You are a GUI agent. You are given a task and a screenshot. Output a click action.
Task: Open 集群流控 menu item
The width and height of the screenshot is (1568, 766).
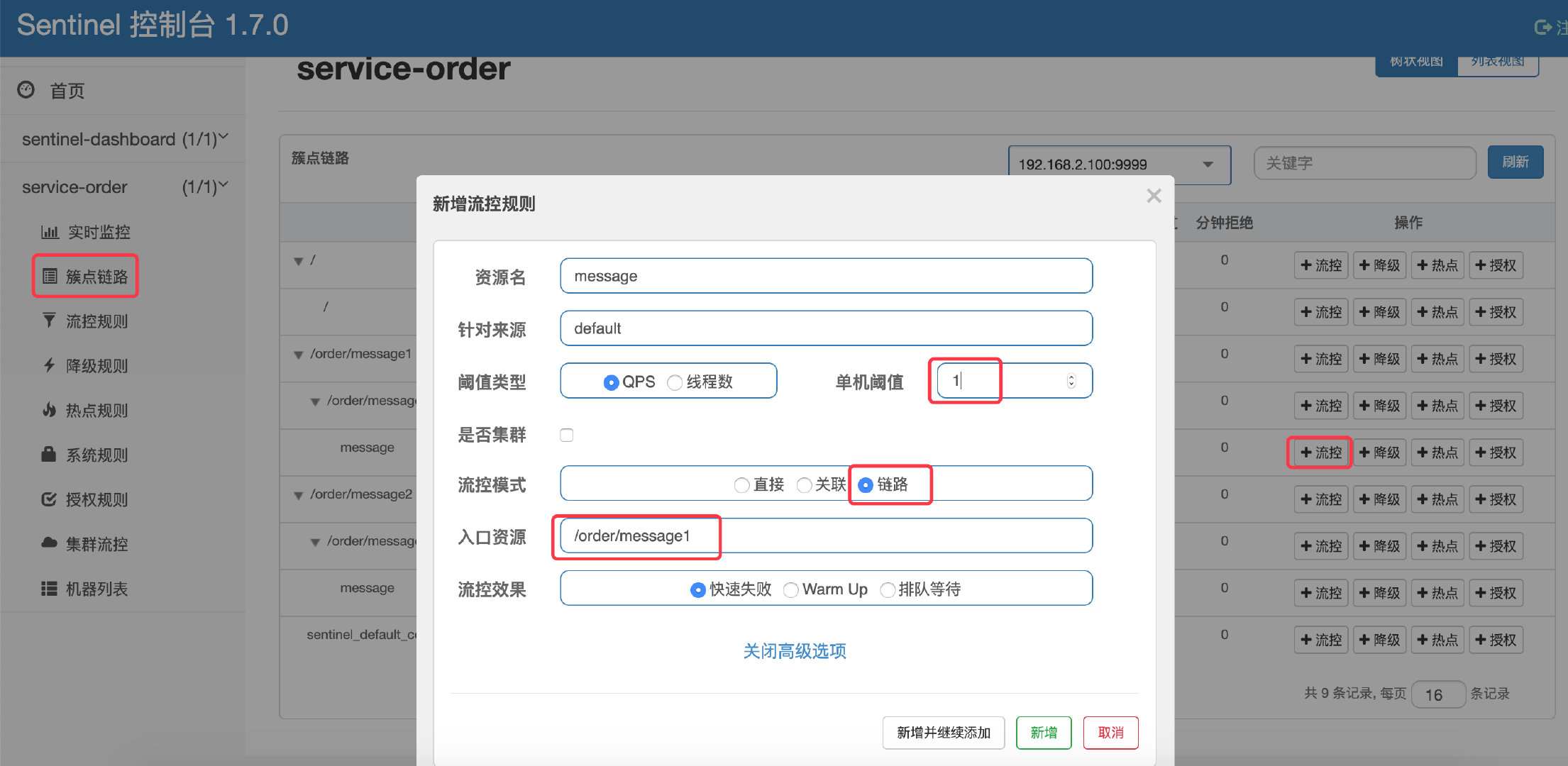tap(96, 544)
